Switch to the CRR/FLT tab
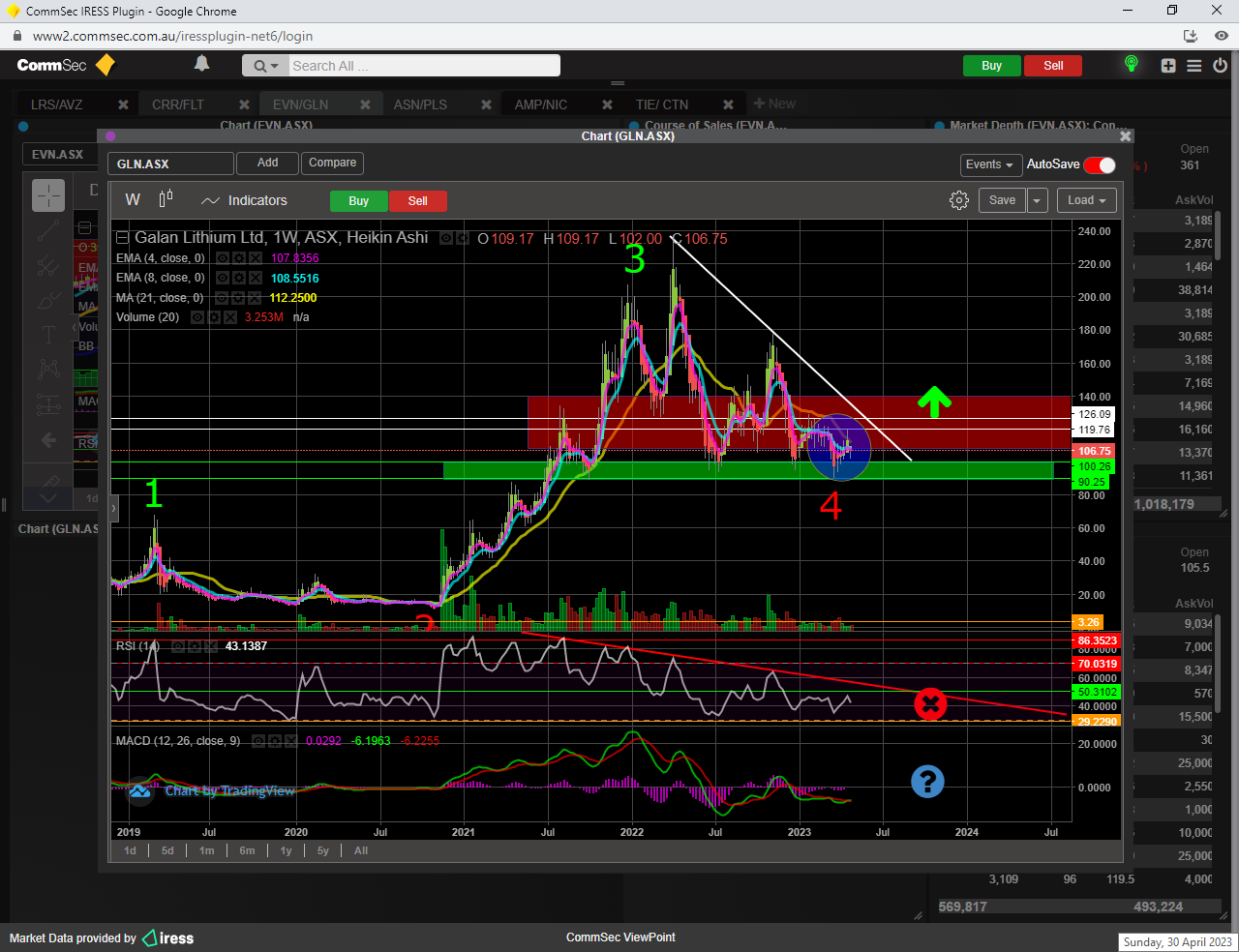The image size is (1239, 952). click(x=178, y=104)
